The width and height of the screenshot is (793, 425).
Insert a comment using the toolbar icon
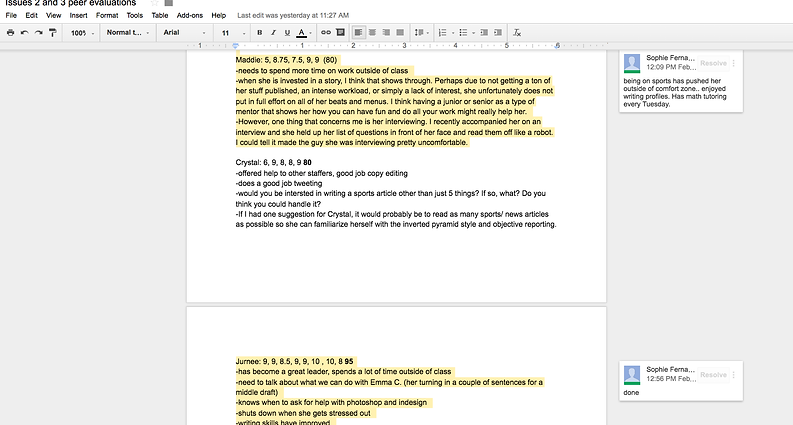340,33
